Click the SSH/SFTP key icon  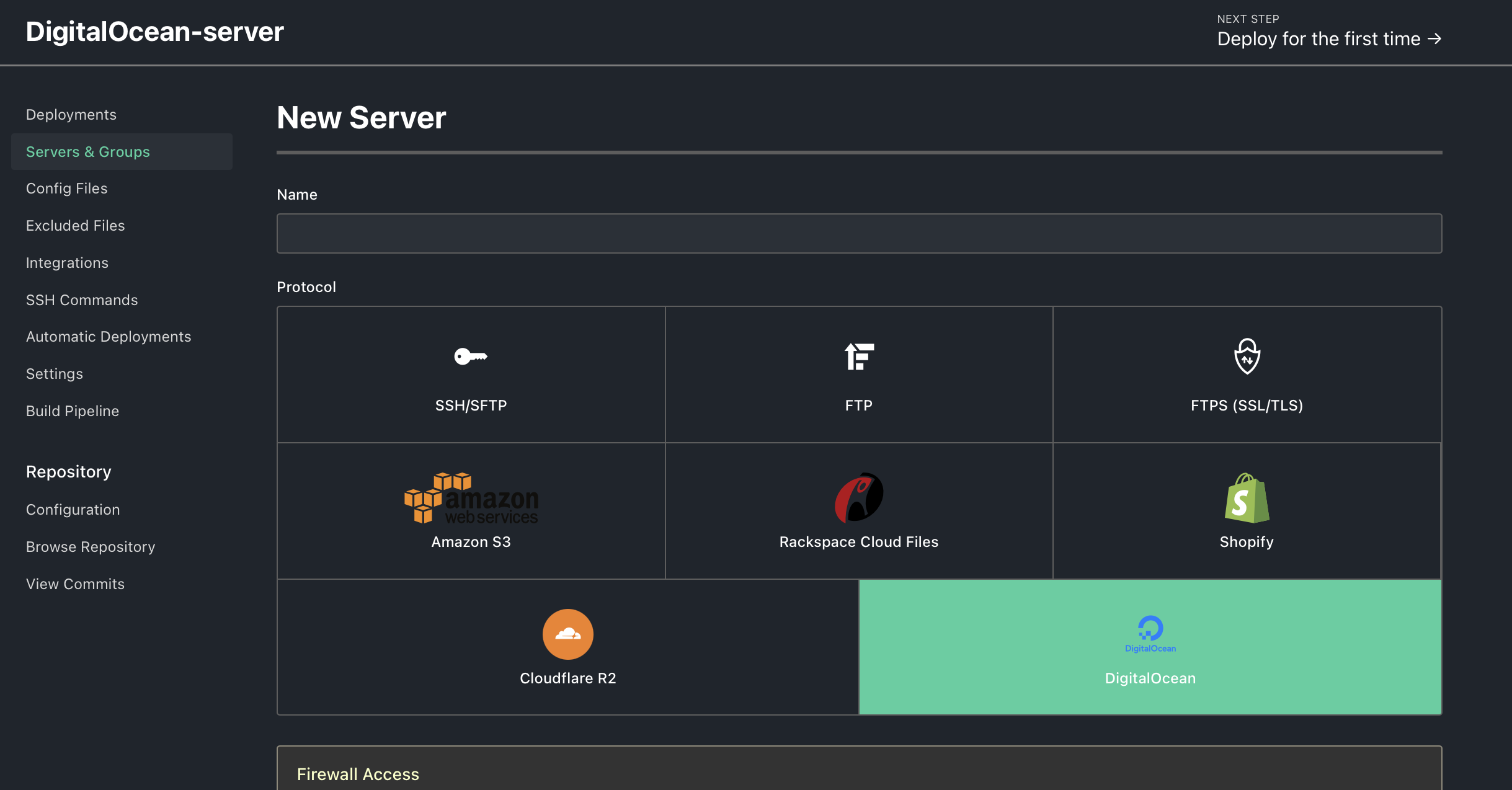point(471,357)
